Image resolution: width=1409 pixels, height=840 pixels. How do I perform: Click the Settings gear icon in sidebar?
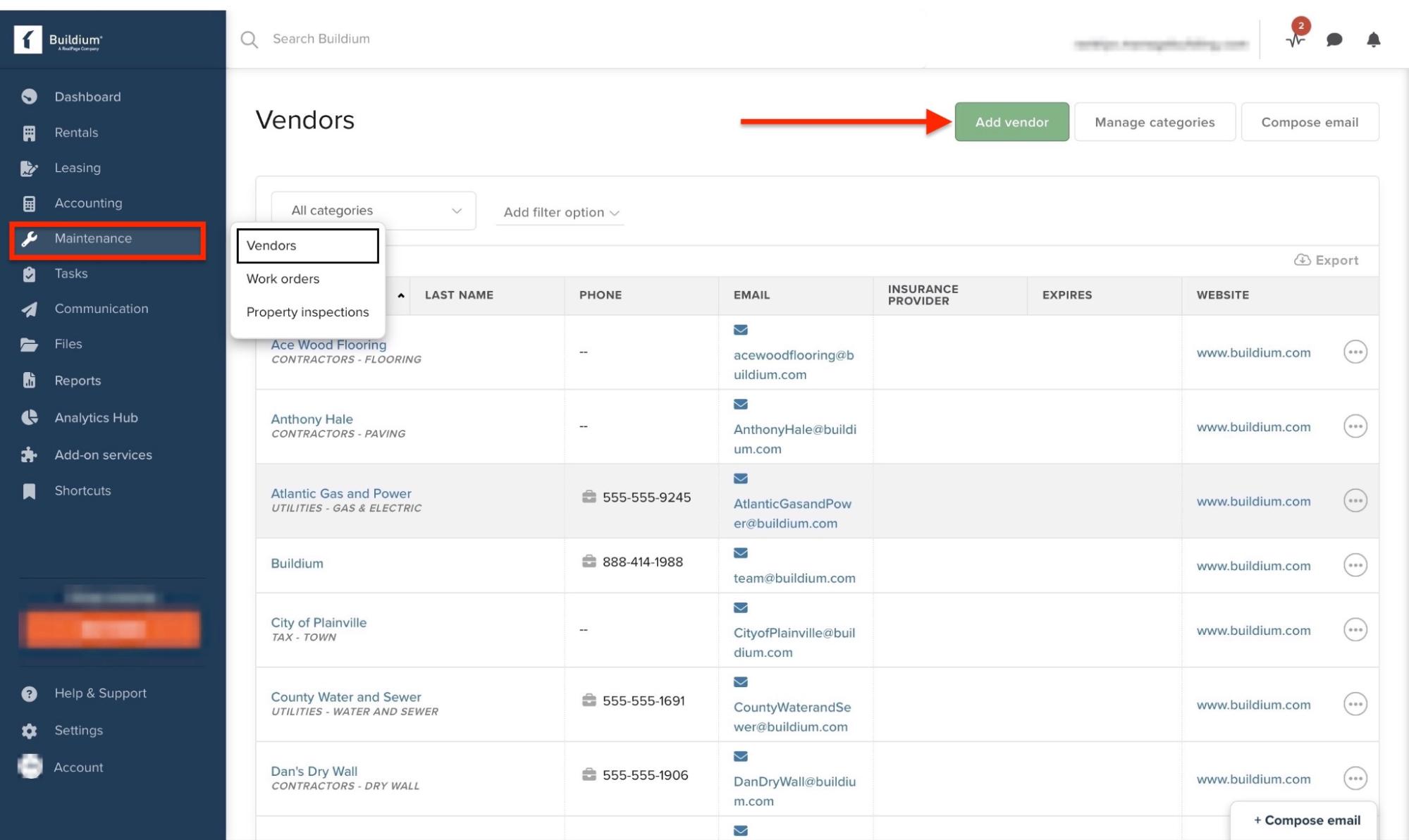point(29,731)
